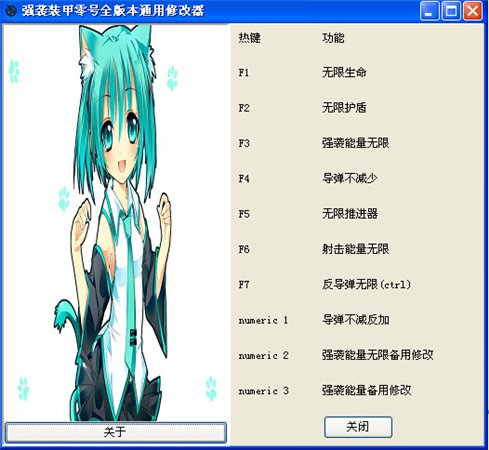The width and height of the screenshot is (489, 450).
Task: Minimize the trainer window
Action: pos(429,11)
